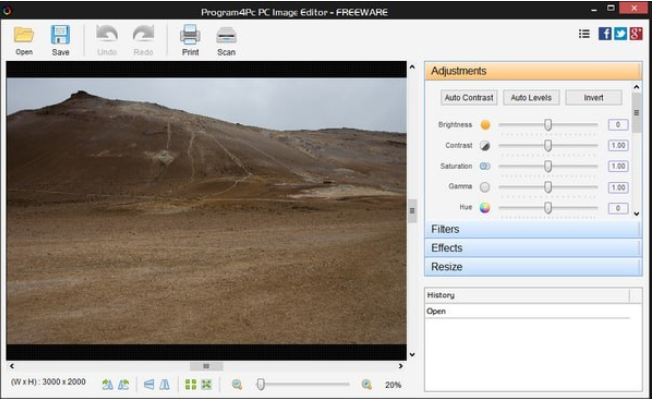Click the Contrast slider handle

548,145
